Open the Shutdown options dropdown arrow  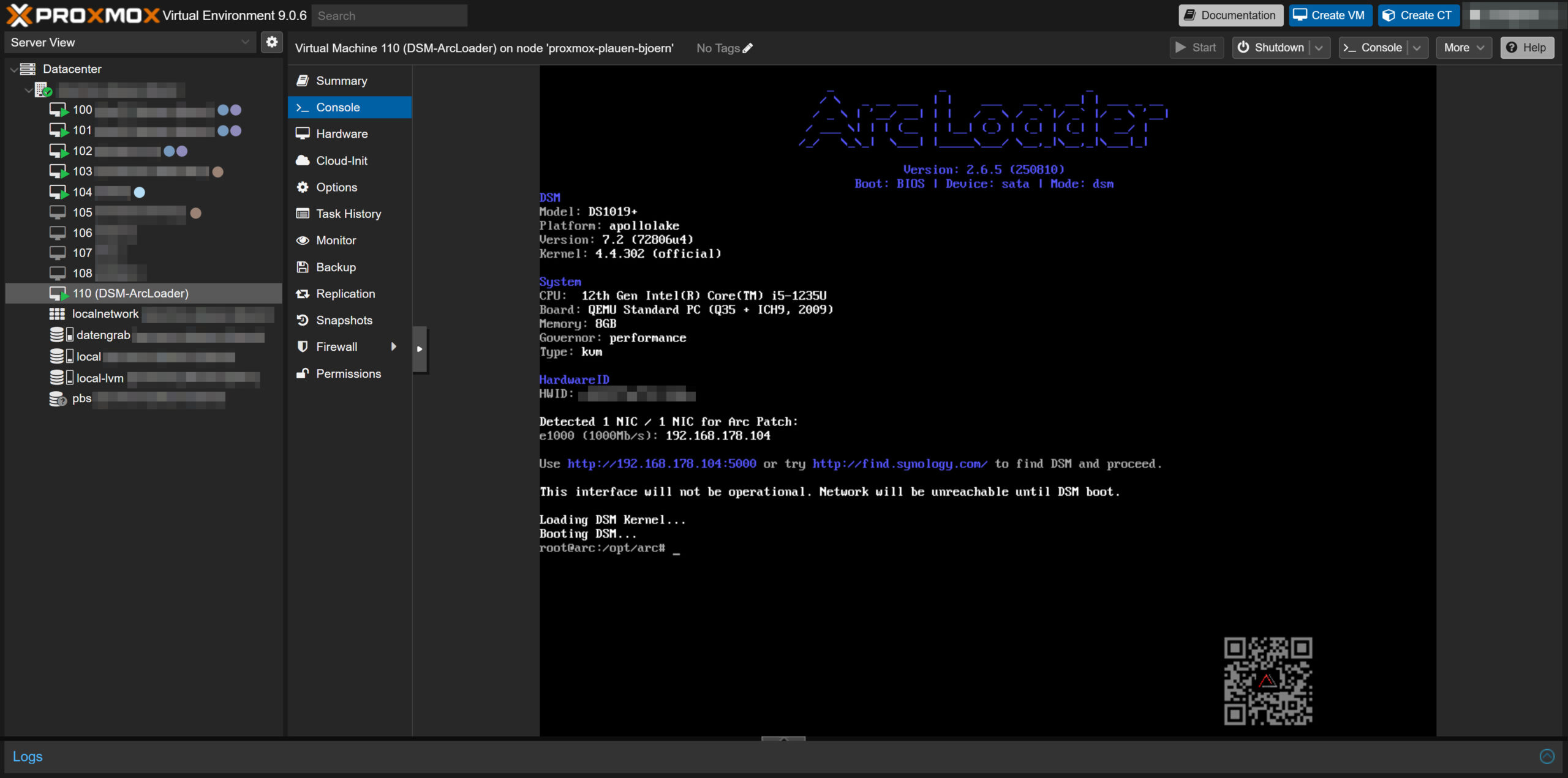click(x=1319, y=48)
